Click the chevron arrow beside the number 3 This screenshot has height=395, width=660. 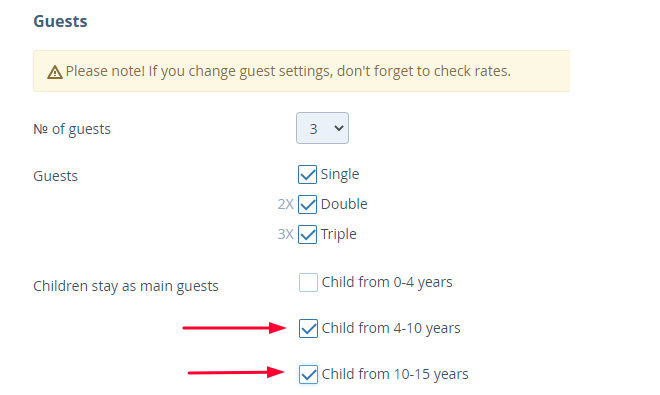coord(338,128)
